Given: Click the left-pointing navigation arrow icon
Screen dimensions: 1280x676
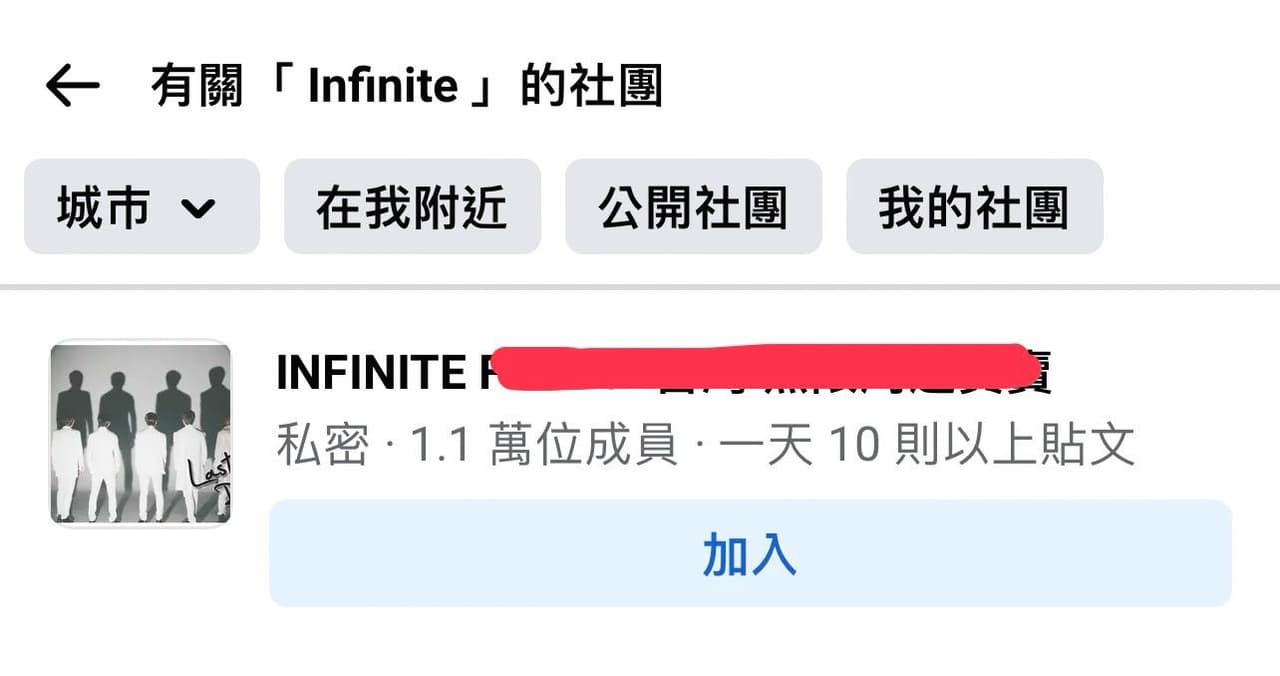Looking at the screenshot, I should click(70, 85).
